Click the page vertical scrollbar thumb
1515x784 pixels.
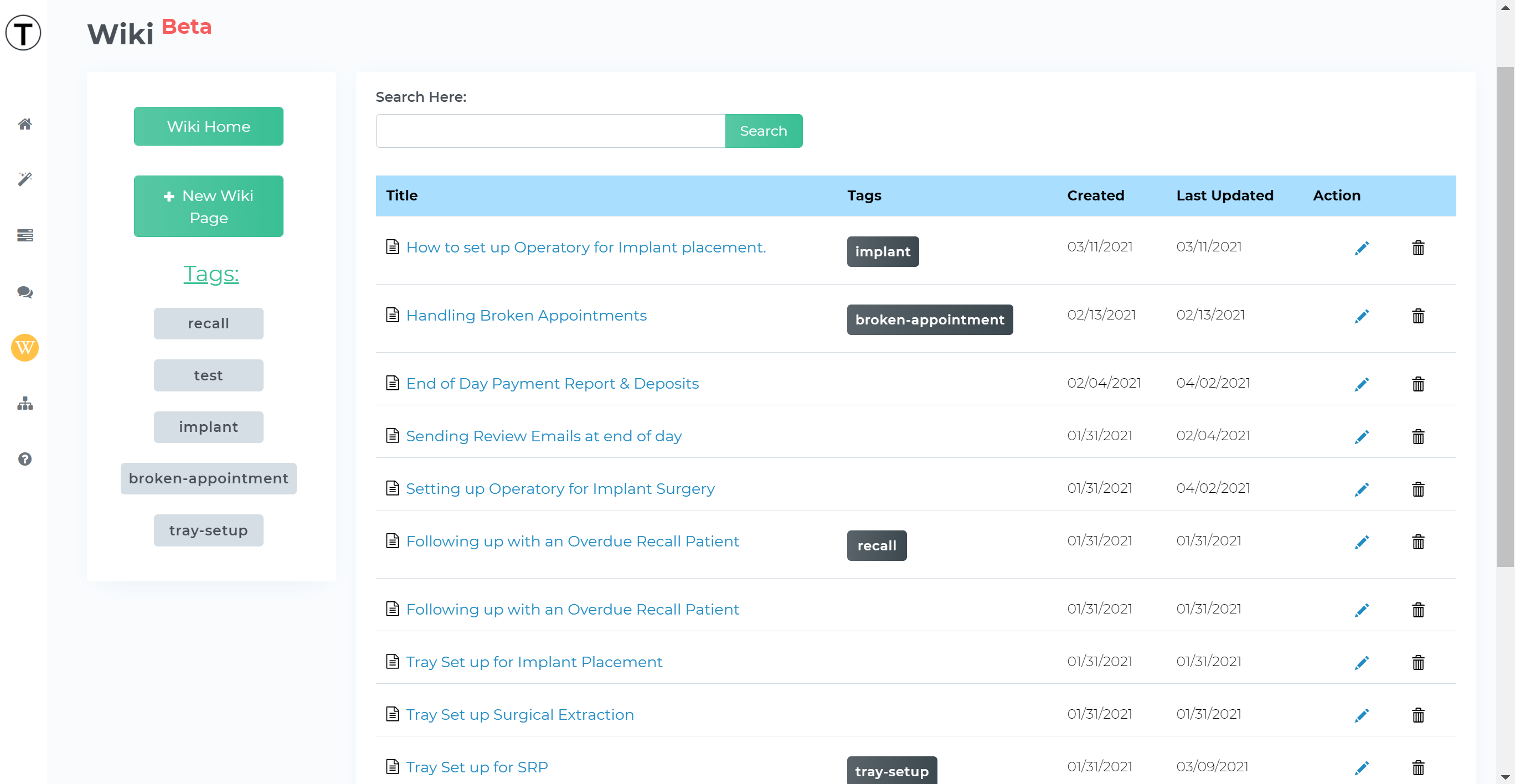point(1505,317)
